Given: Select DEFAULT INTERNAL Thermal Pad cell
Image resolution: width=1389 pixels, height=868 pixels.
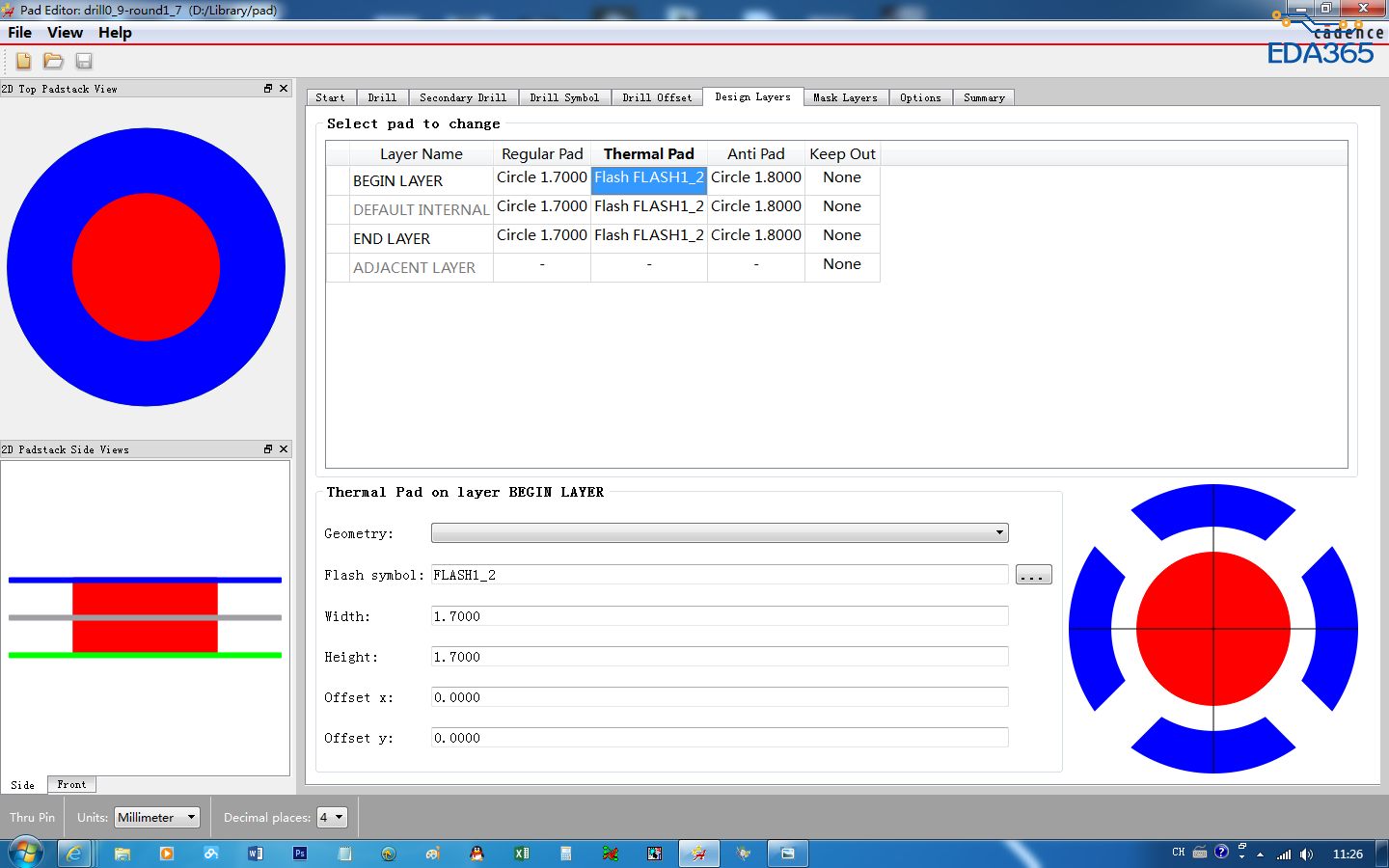Looking at the screenshot, I should pyautogui.click(x=649, y=207).
